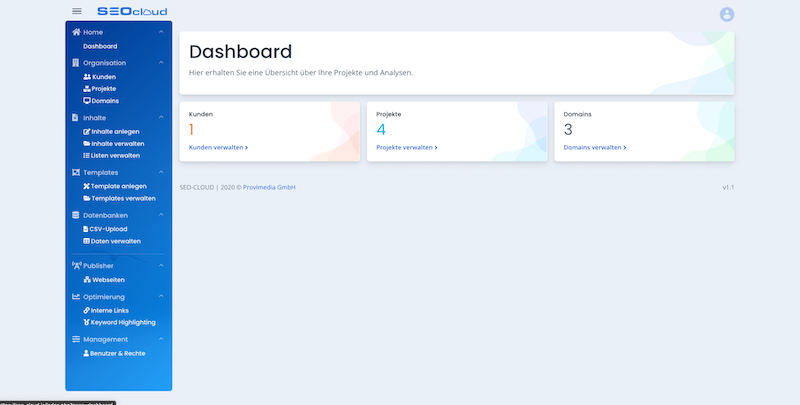Image resolution: width=800 pixels, height=405 pixels.
Task: Collapse the Inhalte section chevron
Action: point(161,118)
